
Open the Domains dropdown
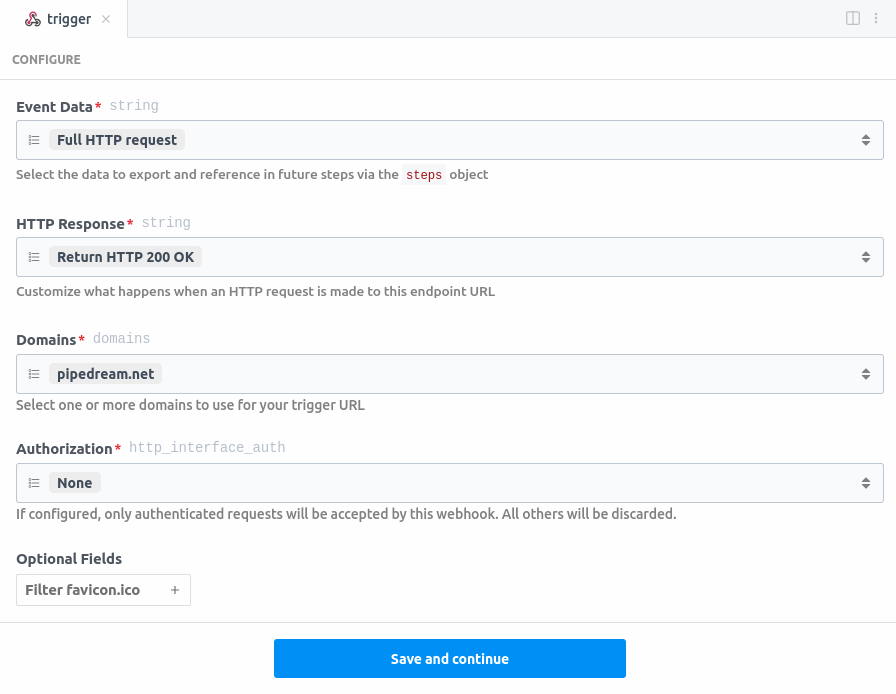(x=500, y=373)
